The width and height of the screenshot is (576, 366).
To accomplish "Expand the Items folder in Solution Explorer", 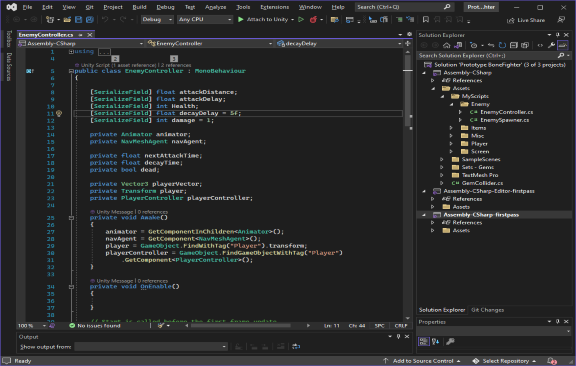I will point(451,128).
